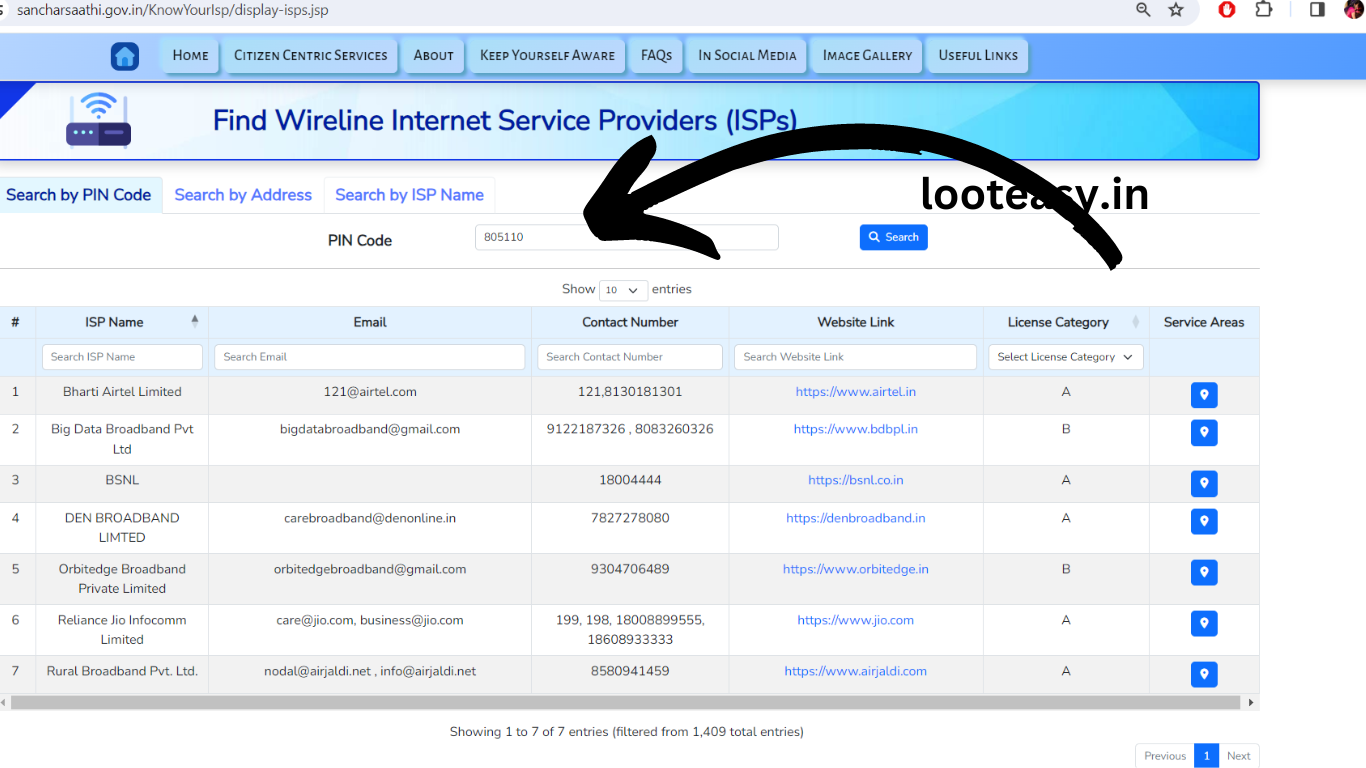Click the Website Link column header
This screenshot has height=768, width=1366.
point(856,322)
